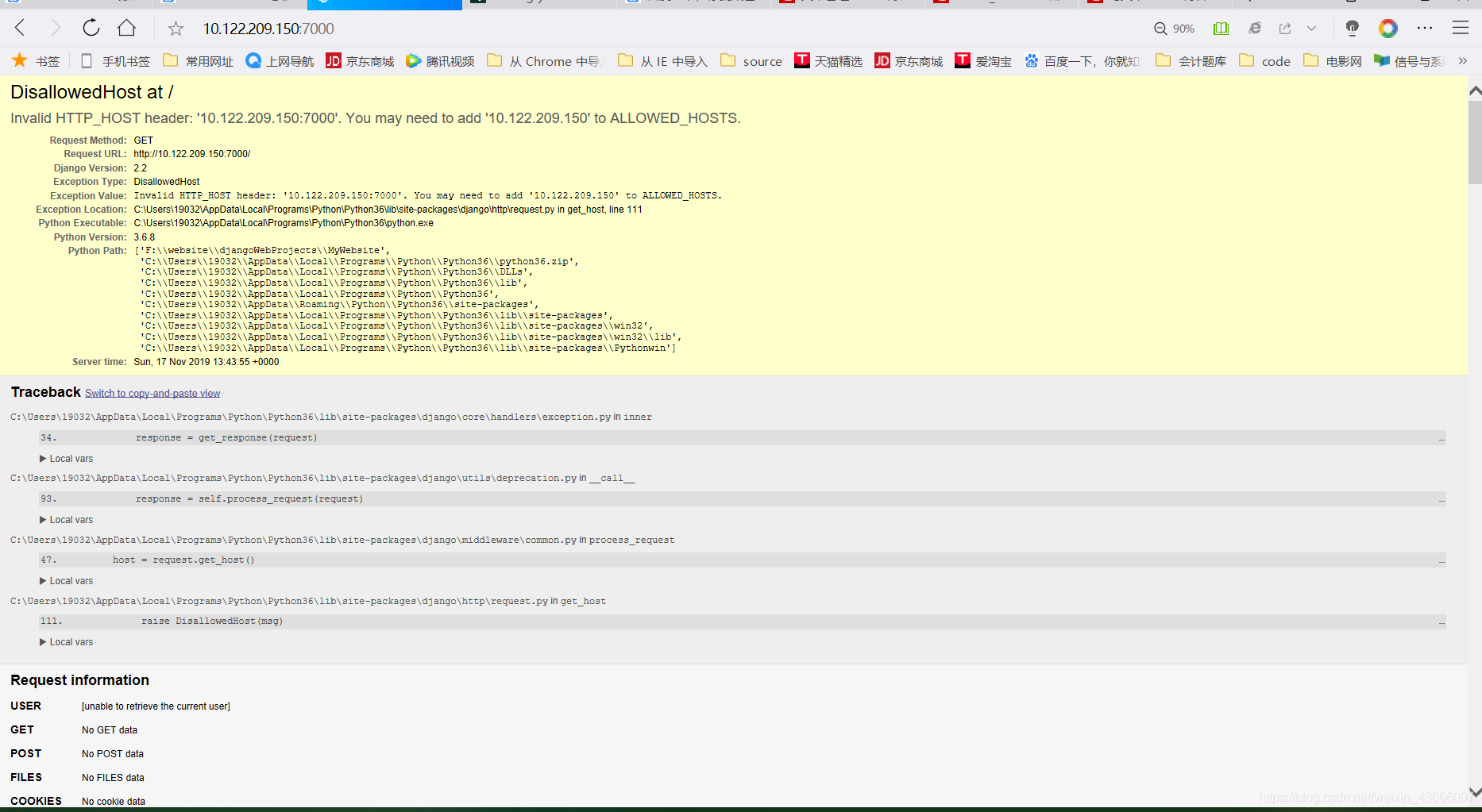Screen dimensions: 1482x812
Task: Click the 'DisallowedHost at /' heading
Action: tap(92, 92)
